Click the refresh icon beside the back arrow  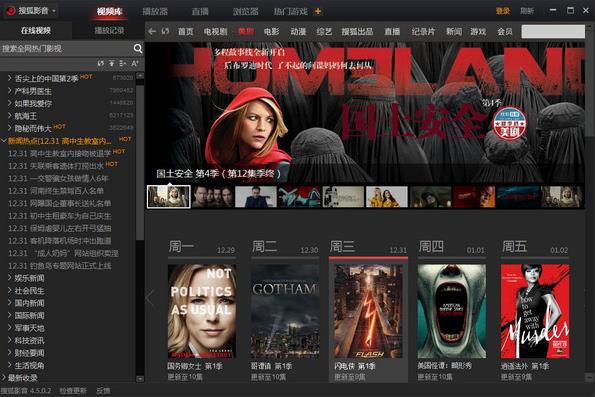pos(165,31)
